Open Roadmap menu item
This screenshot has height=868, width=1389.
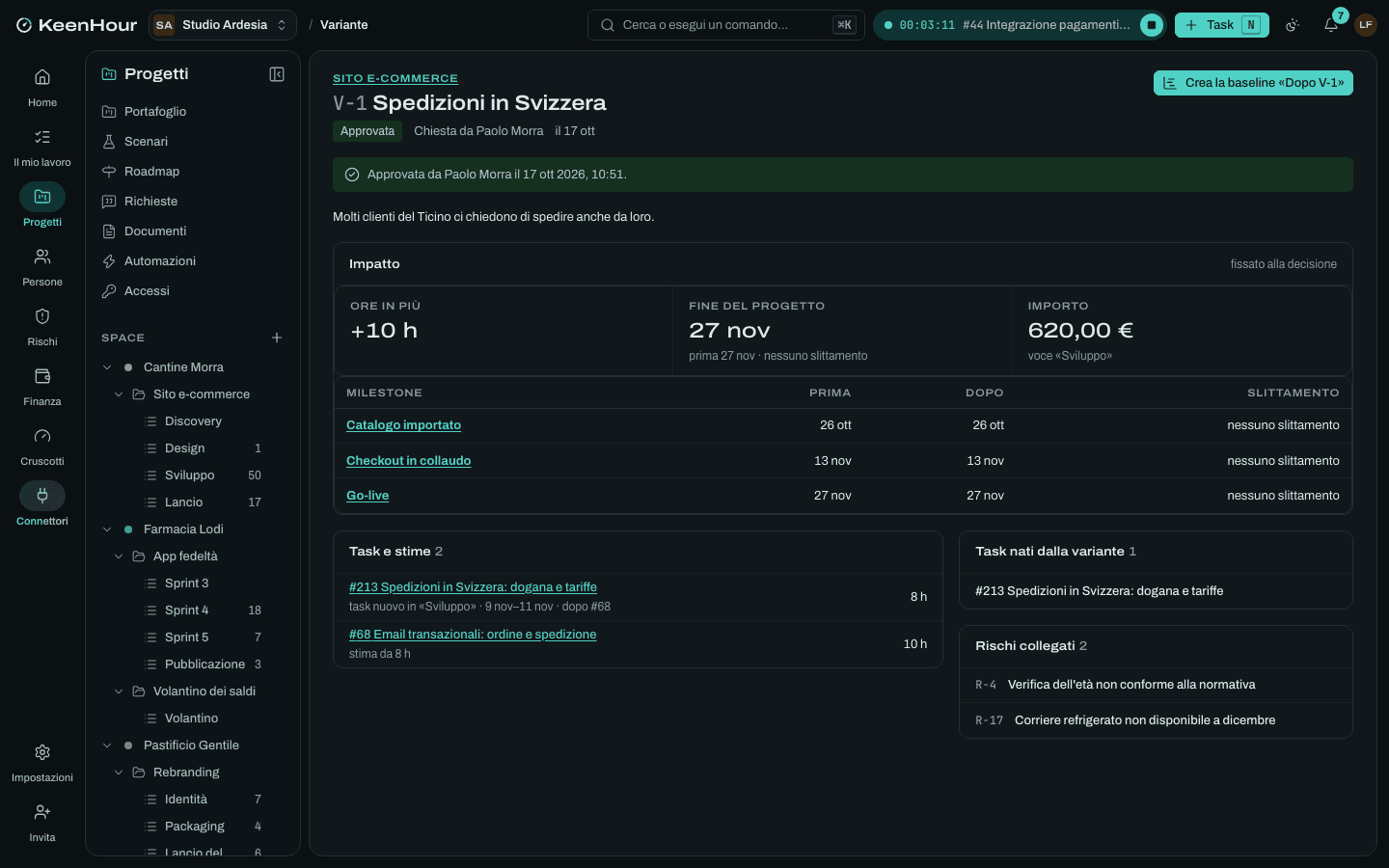click(193, 171)
